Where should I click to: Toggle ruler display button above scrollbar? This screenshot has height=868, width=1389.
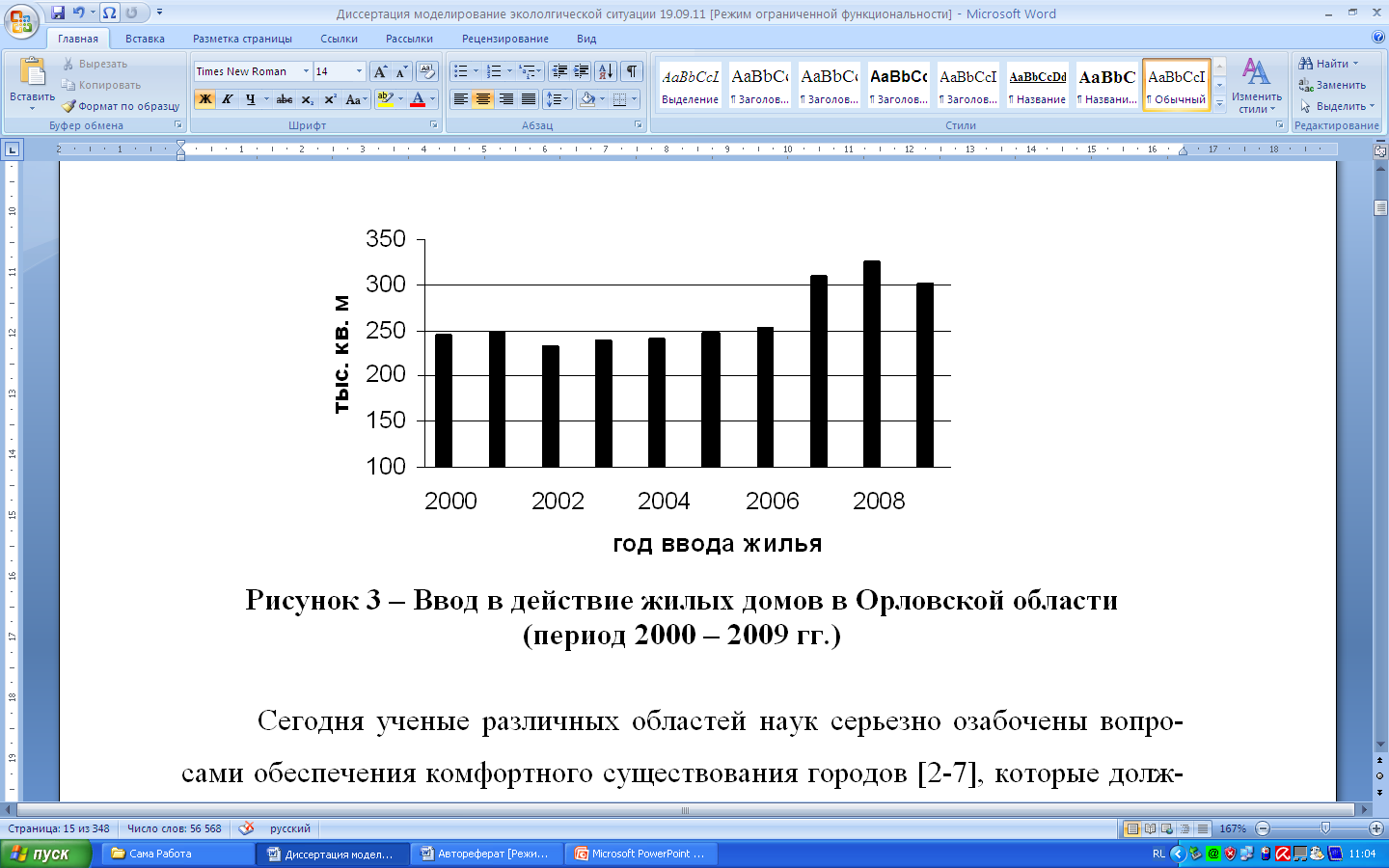tap(1380, 150)
